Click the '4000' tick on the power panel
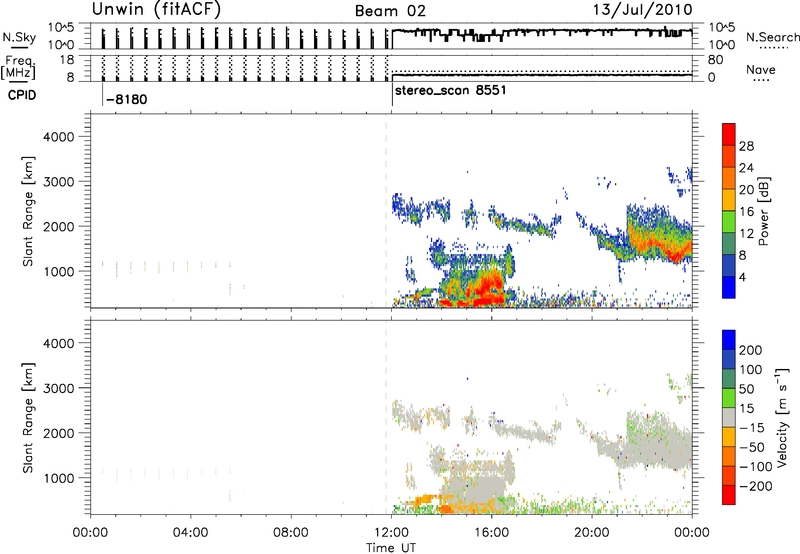 (x=59, y=137)
